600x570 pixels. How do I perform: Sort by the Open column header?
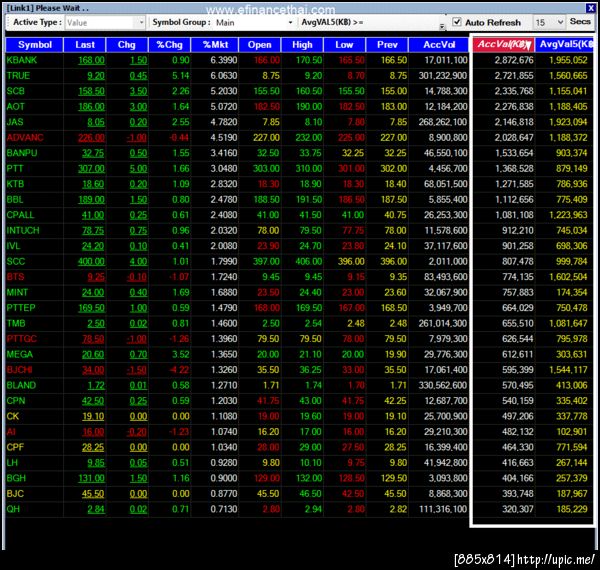coord(259,45)
